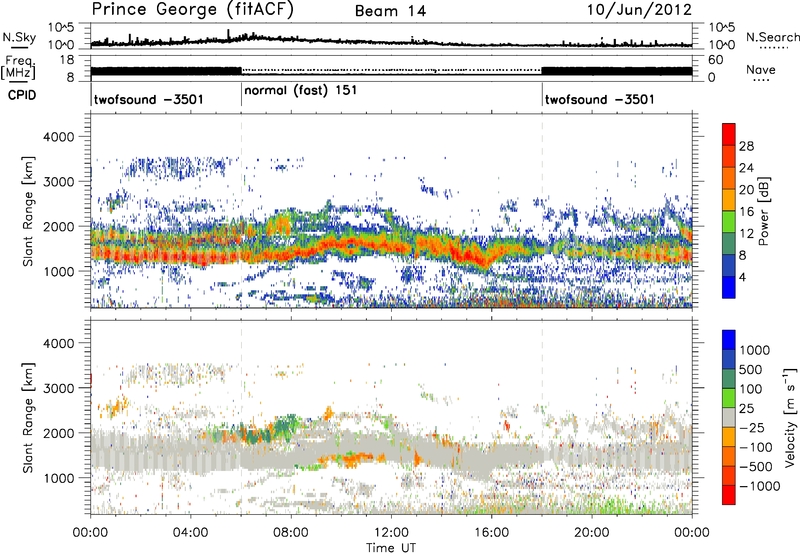
Task: Click the '1000' Velocity colorbar tick
Action: pos(755,350)
